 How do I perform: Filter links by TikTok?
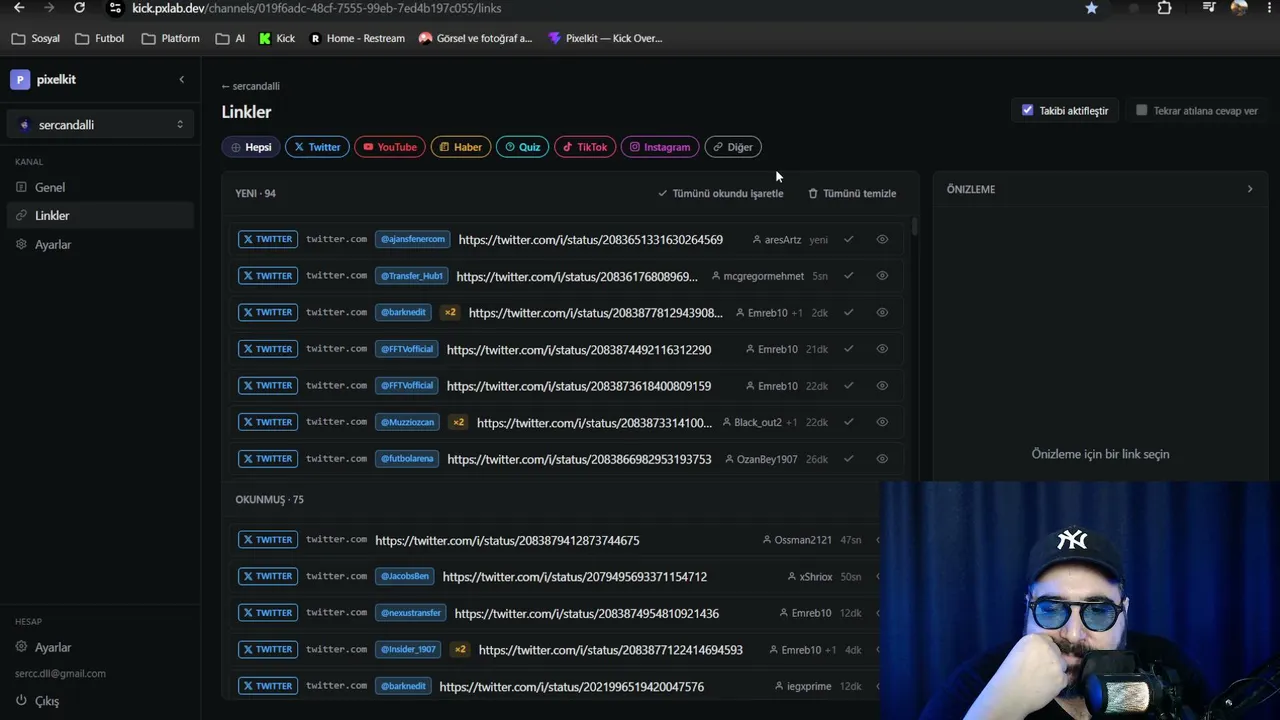(585, 147)
